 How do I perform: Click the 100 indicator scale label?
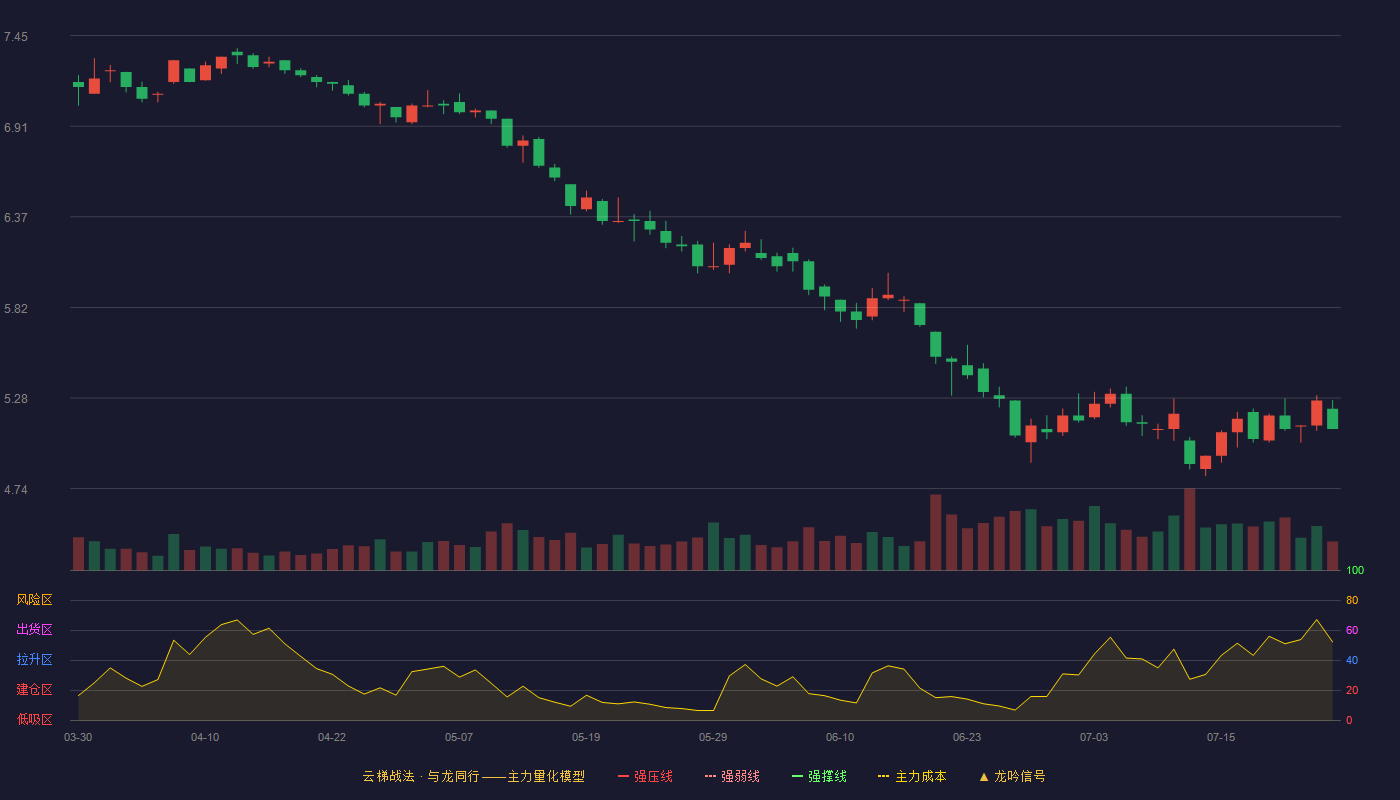pyautogui.click(x=1355, y=571)
